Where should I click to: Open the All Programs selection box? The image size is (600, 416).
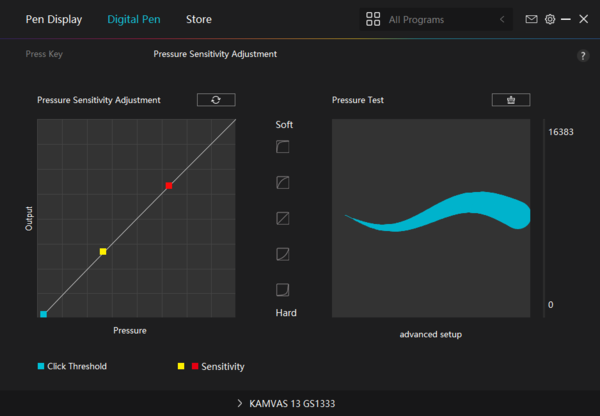coord(436,19)
